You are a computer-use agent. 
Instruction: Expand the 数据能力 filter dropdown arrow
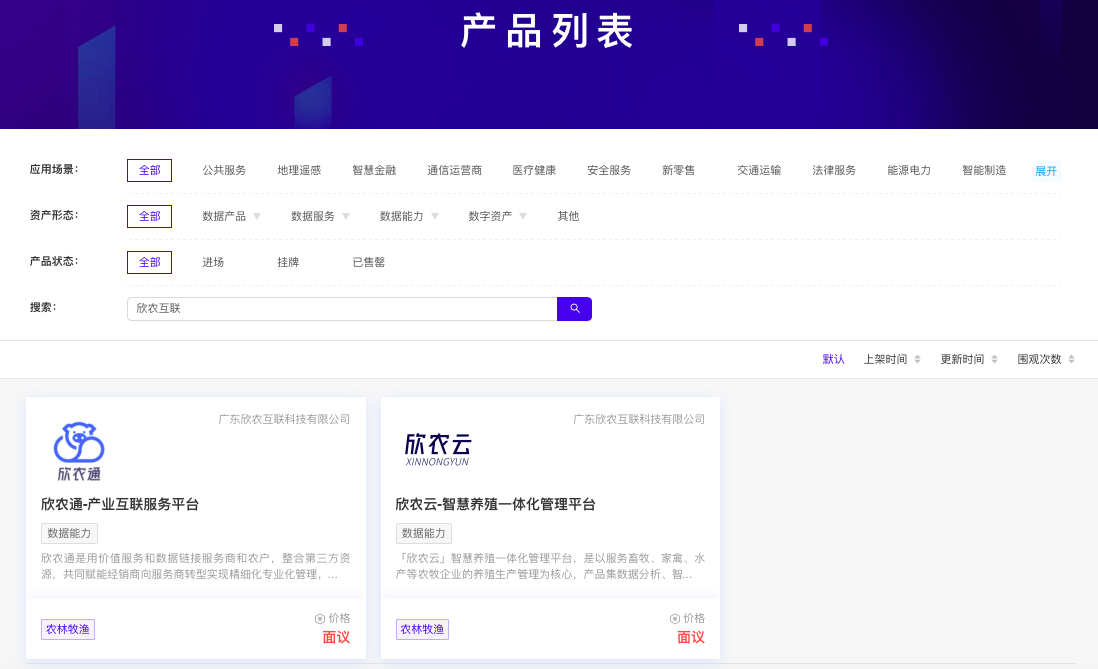tap(435, 216)
